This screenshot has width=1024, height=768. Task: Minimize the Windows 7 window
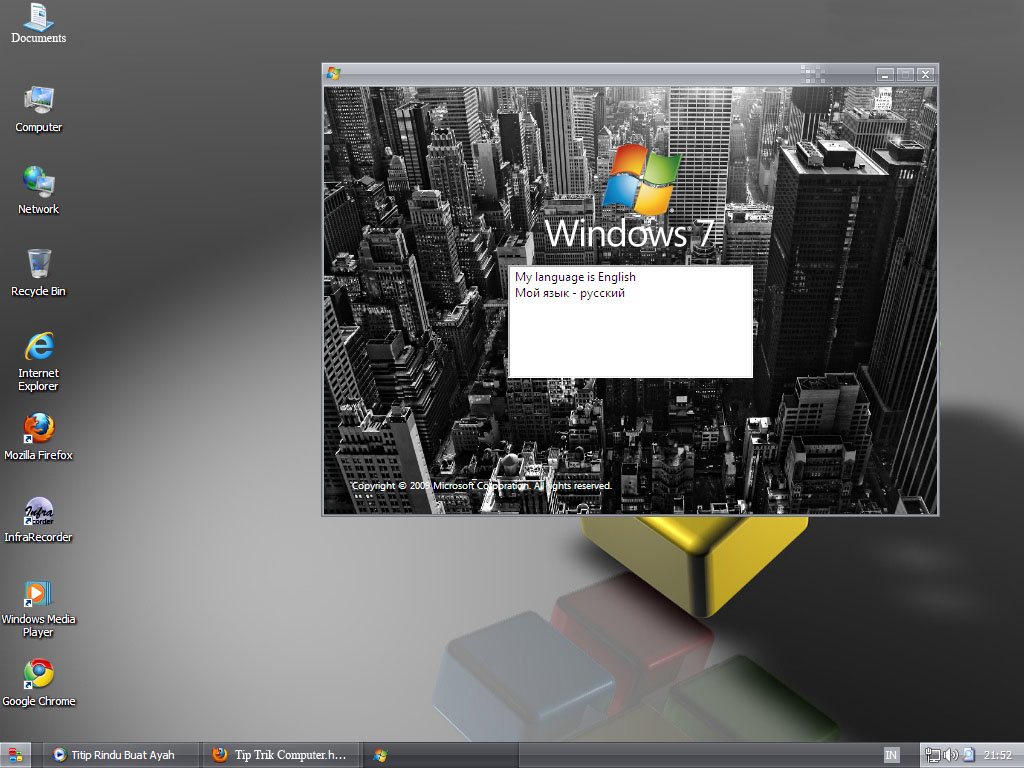pyautogui.click(x=885, y=74)
